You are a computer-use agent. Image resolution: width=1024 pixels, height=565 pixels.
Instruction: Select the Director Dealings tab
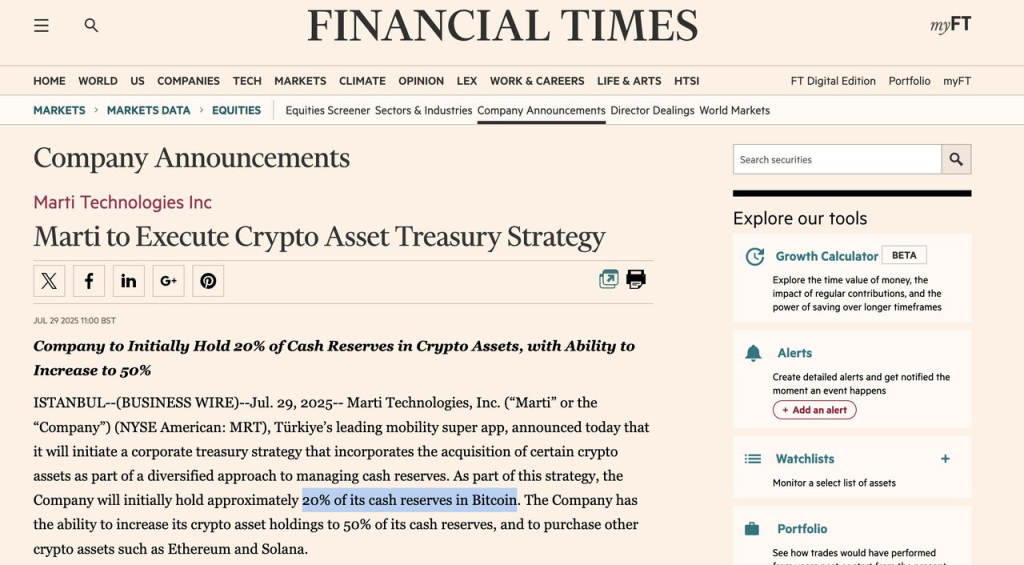tap(652, 110)
